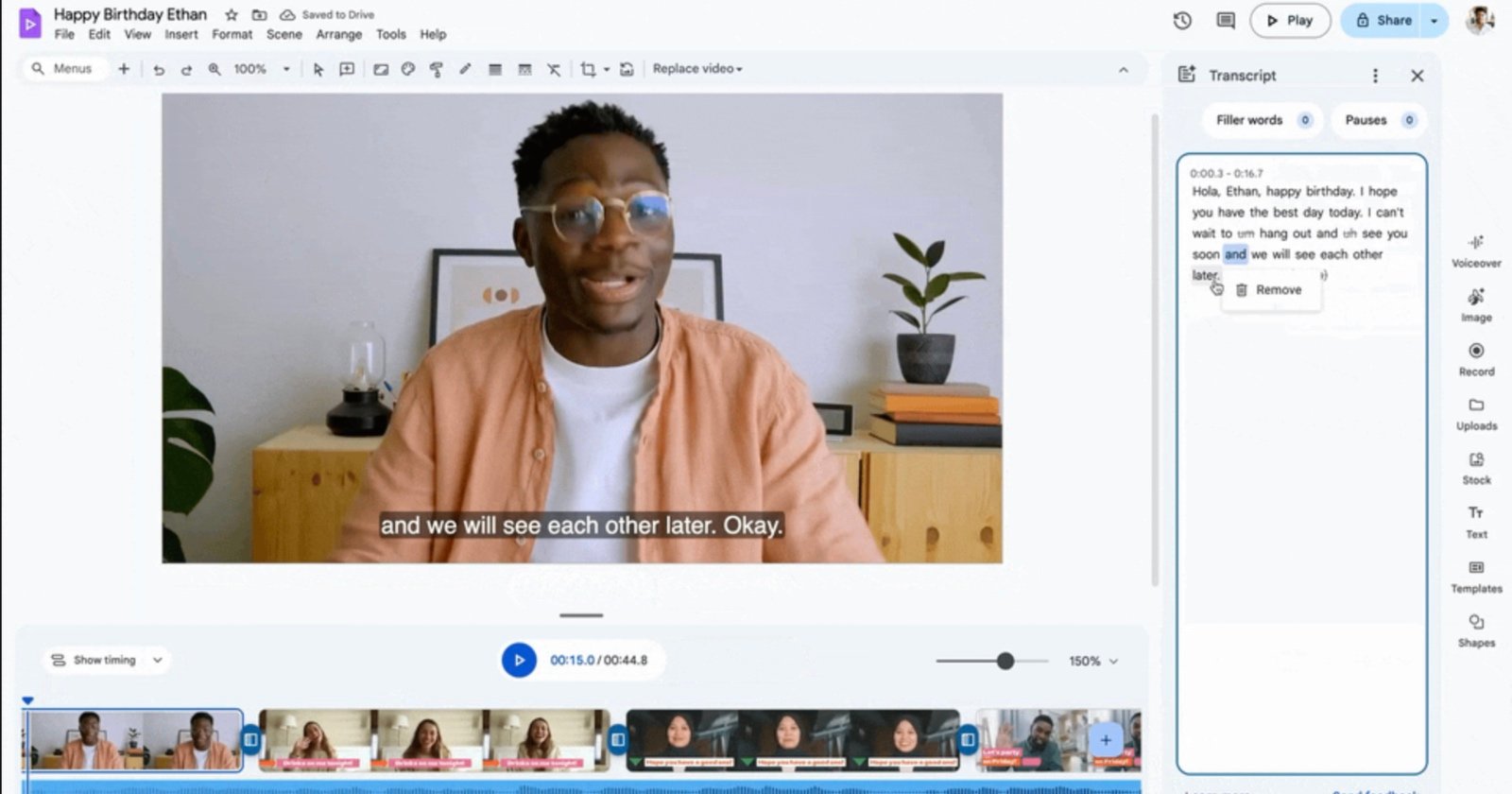This screenshot has height=794, width=1512.
Task: Click the Share button
Action: [1383, 21]
